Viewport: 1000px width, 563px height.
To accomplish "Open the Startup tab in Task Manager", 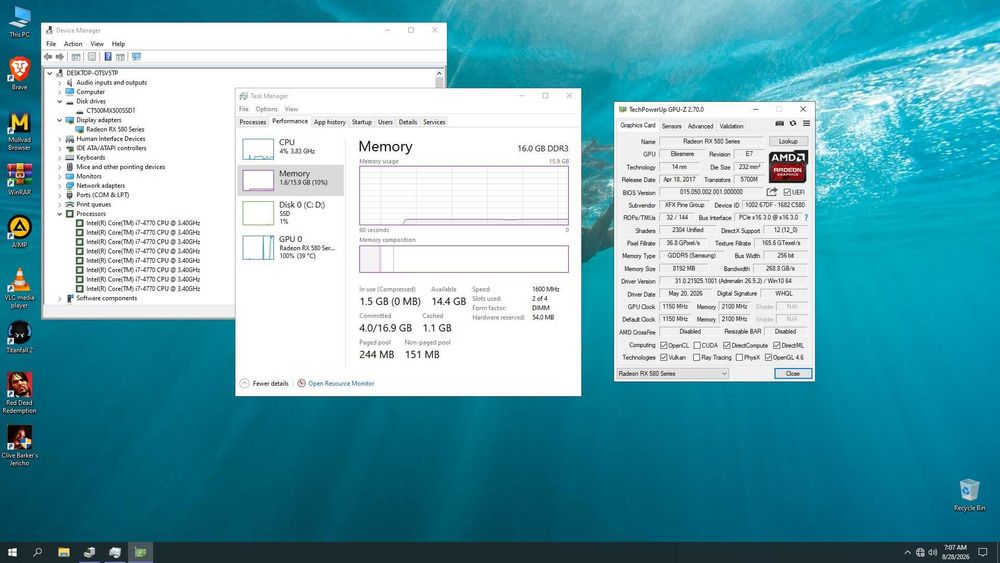I will click(362, 122).
